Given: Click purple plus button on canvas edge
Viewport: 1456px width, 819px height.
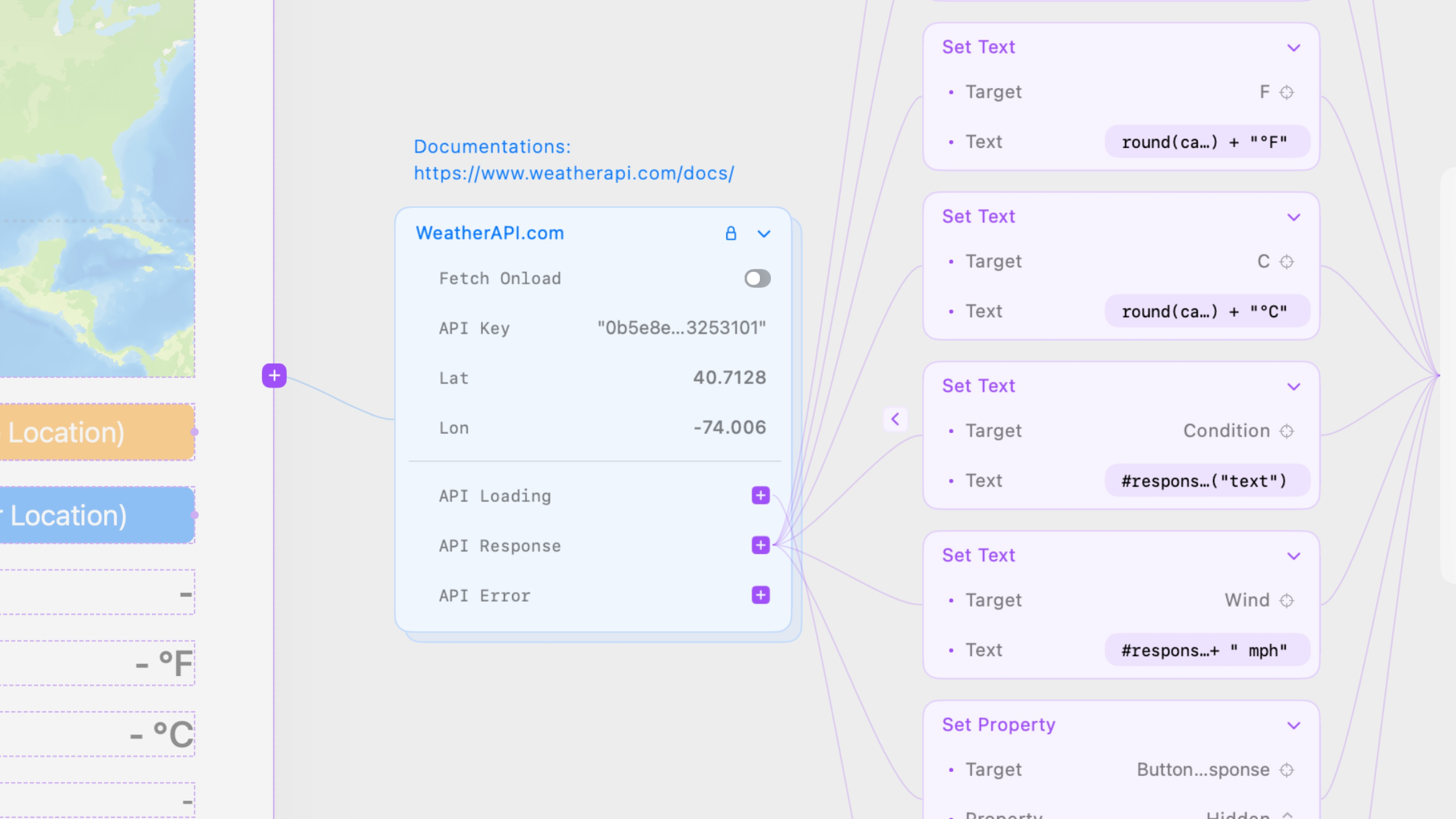Looking at the screenshot, I should point(274,375).
